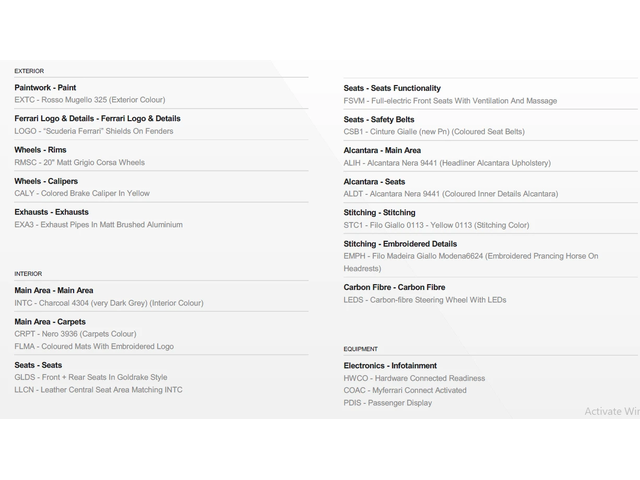Click the EXTERIOR section heading
The width and height of the screenshot is (640, 480).
point(29,71)
